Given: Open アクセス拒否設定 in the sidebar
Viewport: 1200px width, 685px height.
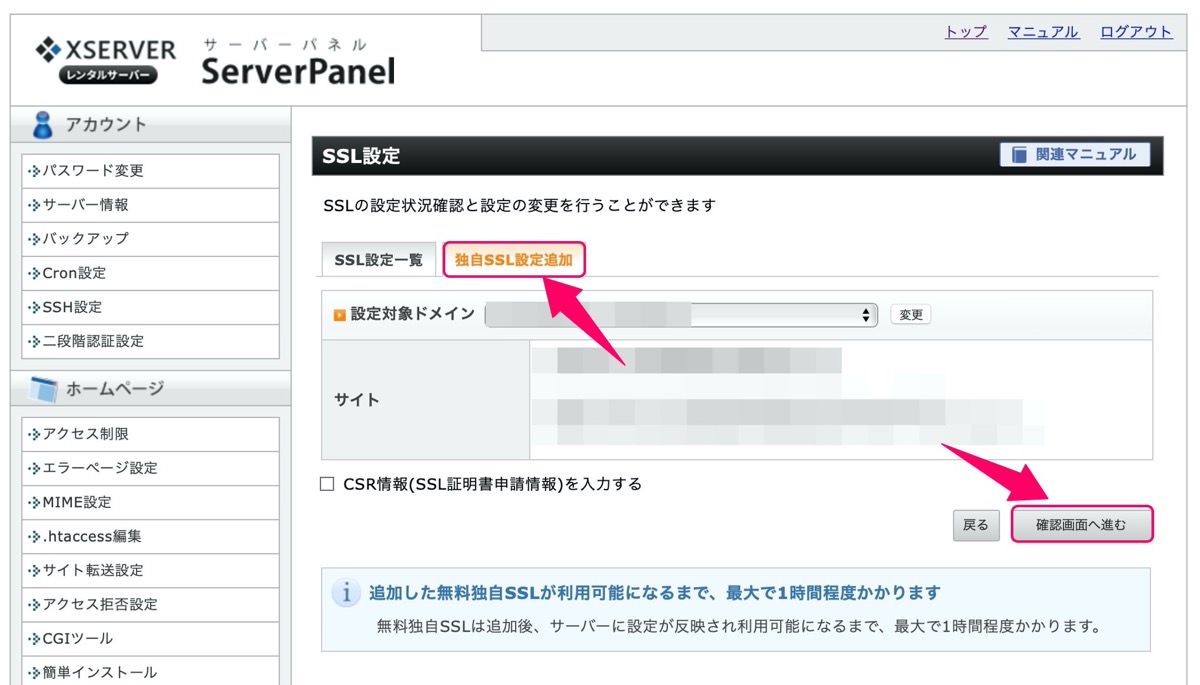Looking at the screenshot, I should [x=150, y=604].
